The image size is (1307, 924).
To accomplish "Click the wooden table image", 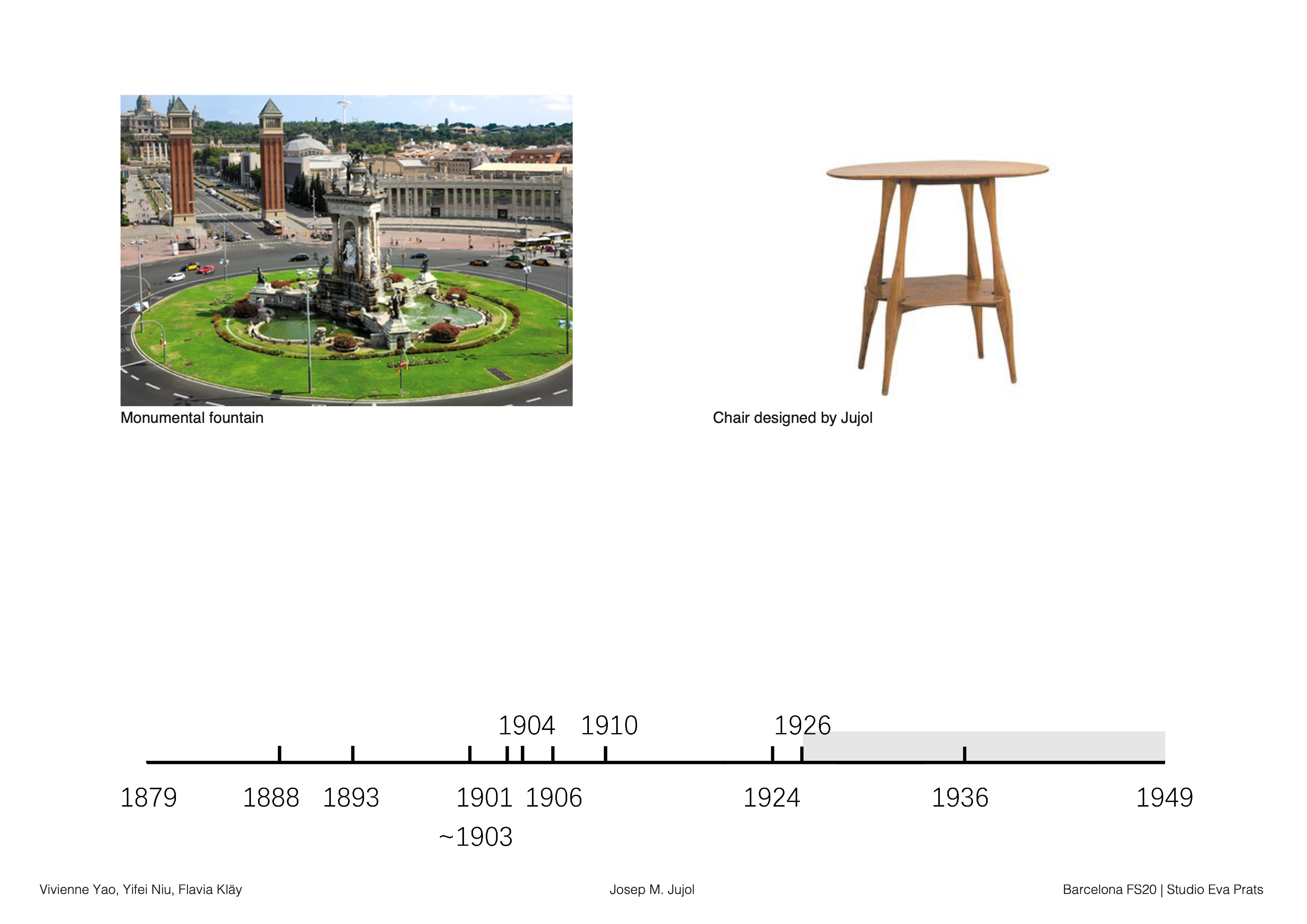I will pyautogui.click(x=937, y=278).
